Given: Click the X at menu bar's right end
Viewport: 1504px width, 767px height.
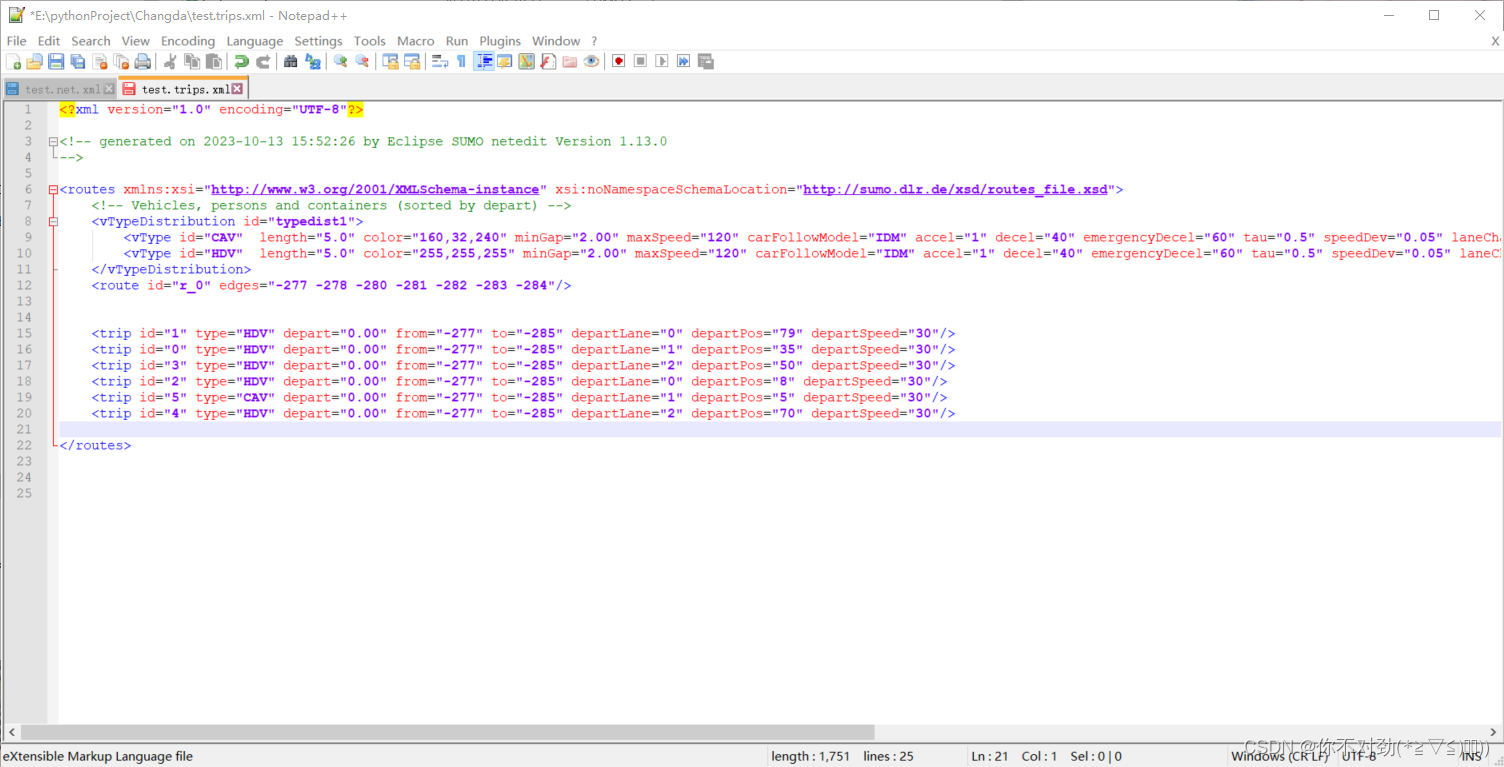Looking at the screenshot, I should click(1495, 41).
